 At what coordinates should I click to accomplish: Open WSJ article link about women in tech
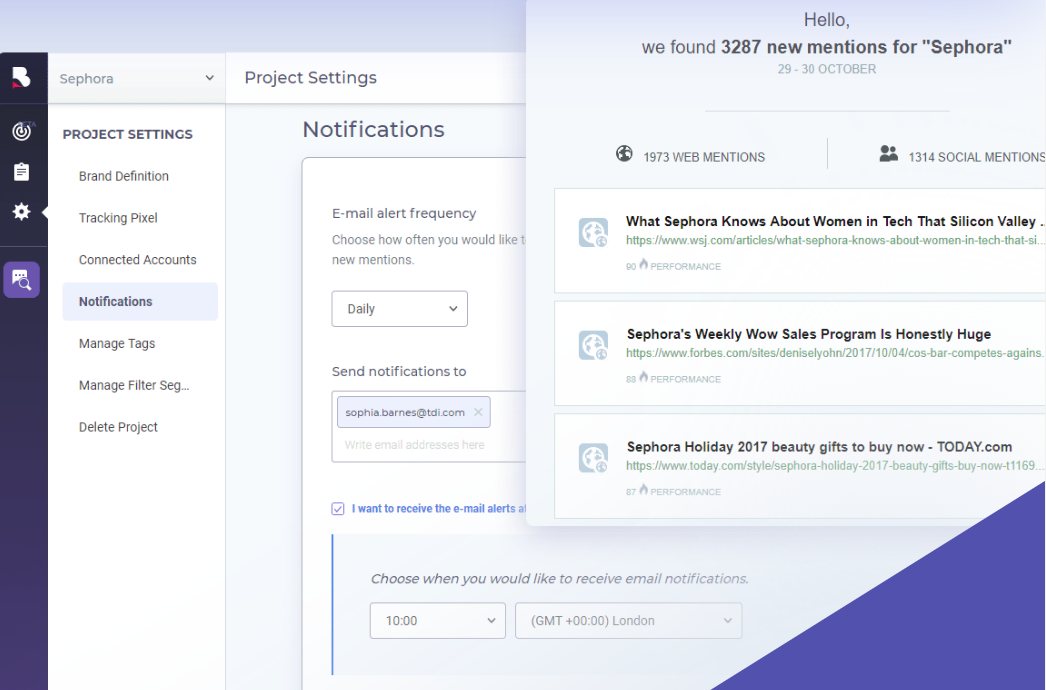coord(835,240)
